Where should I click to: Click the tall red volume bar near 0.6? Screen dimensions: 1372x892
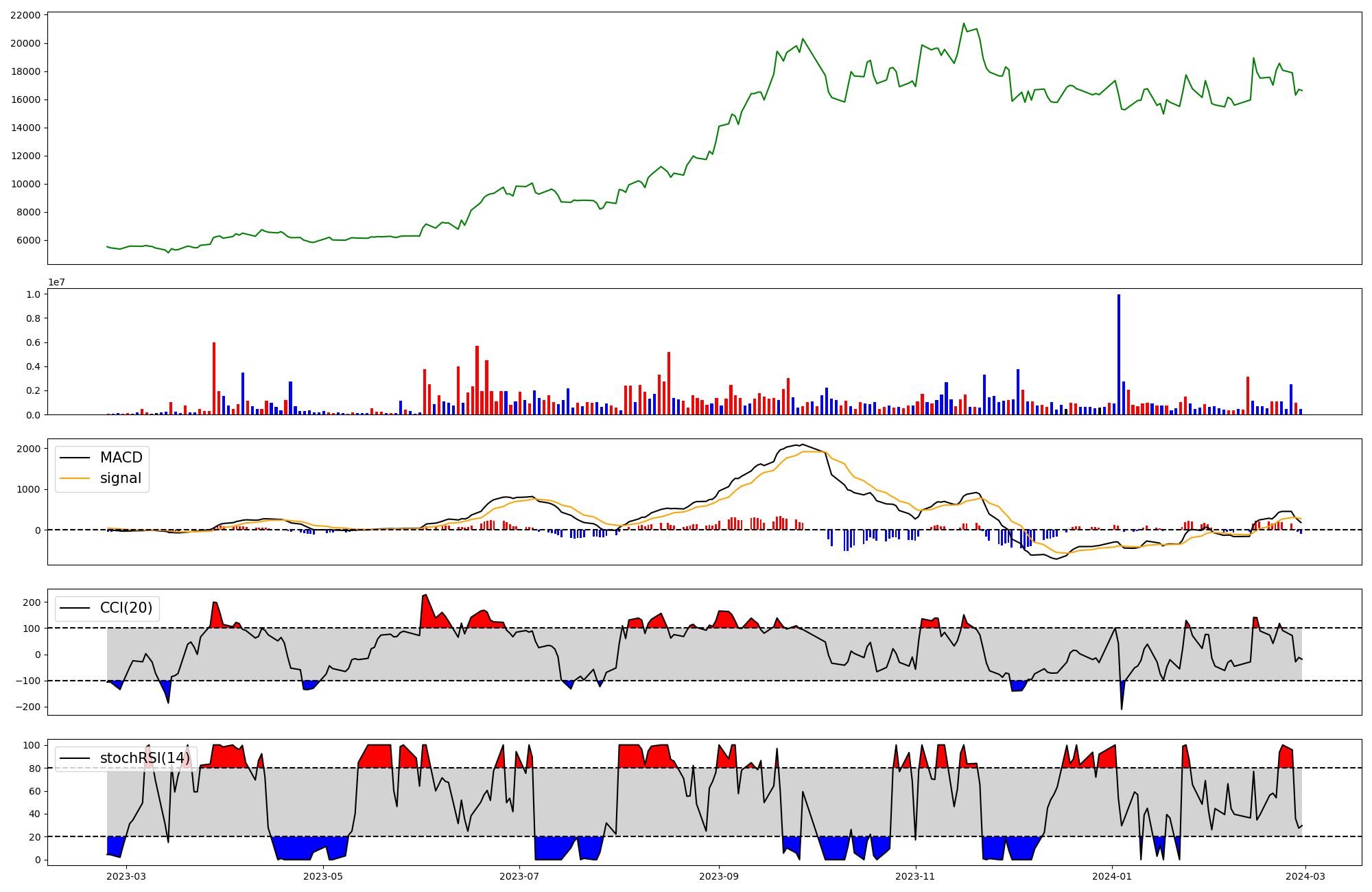214,378
